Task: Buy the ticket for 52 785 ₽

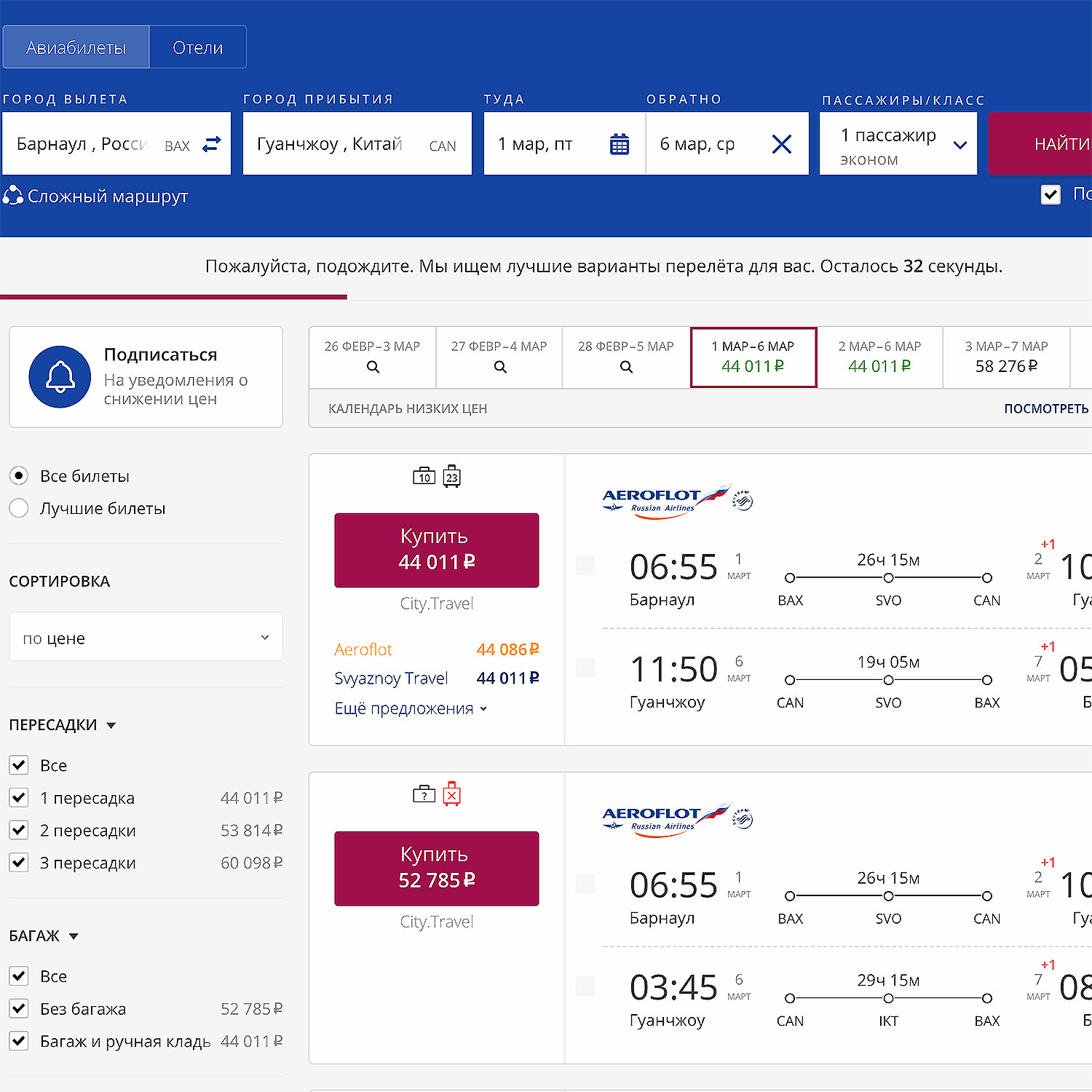Action: (x=437, y=868)
